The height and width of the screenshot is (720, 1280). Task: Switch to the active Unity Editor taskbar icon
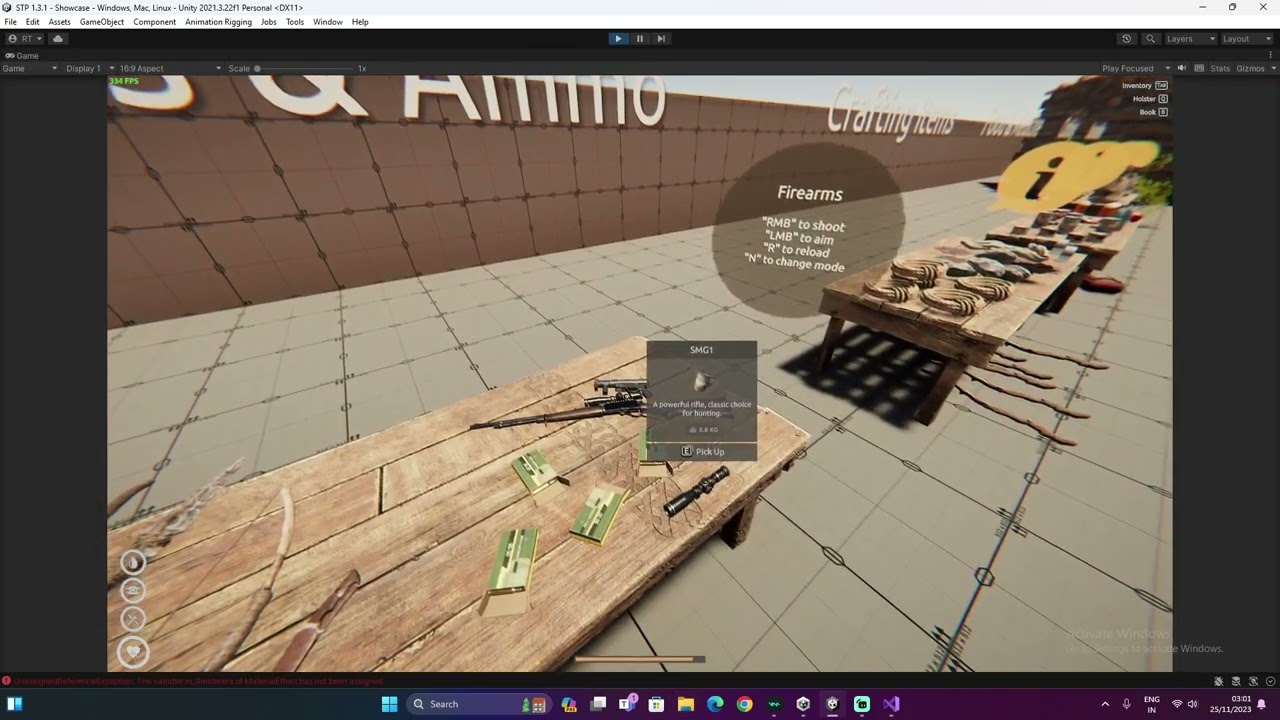click(x=832, y=704)
